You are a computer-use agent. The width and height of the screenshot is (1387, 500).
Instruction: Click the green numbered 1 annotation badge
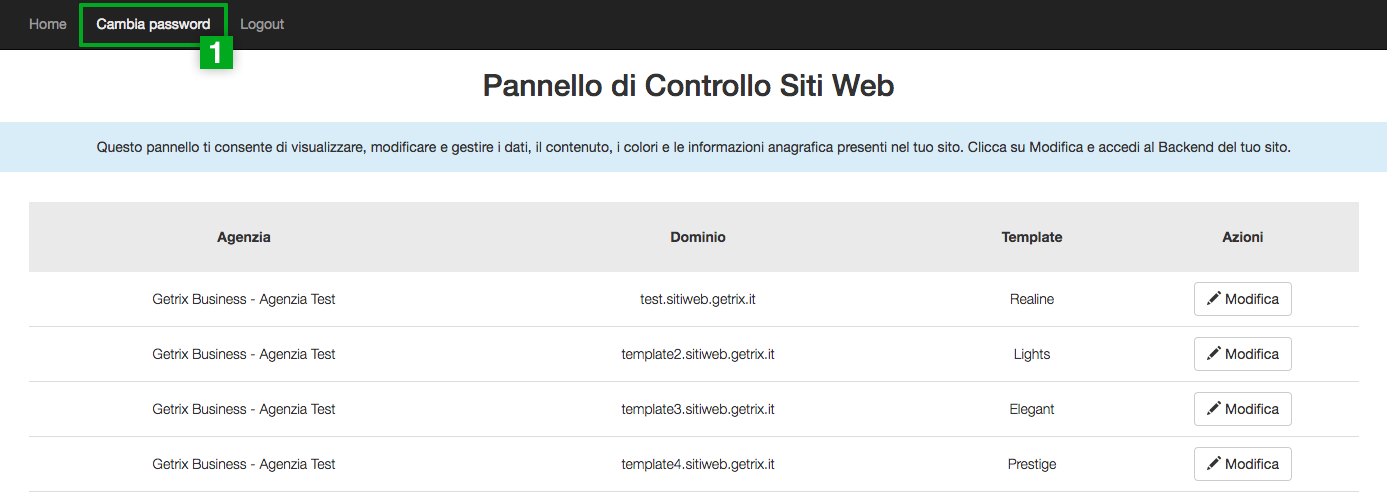point(217,52)
